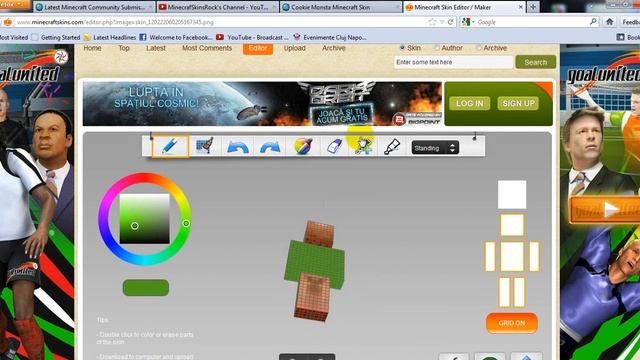Toggle the head part in skin layout
This screenshot has width=640, height=360.
point(512,225)
